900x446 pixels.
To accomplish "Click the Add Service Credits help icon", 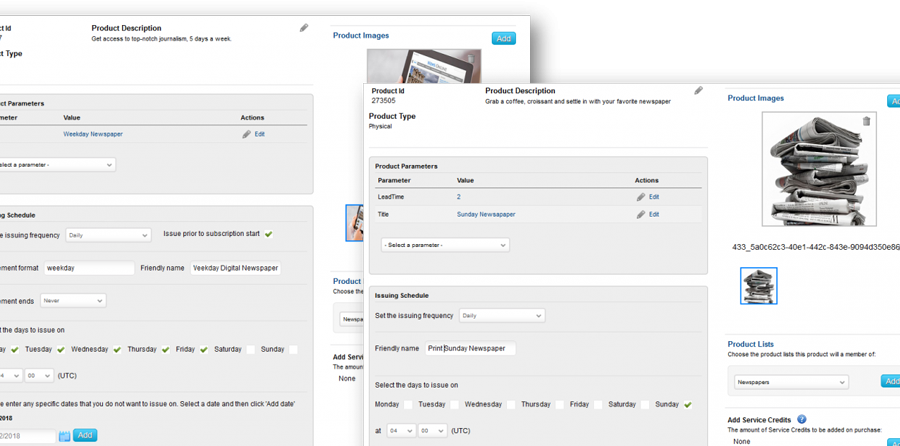I will pos(802,420).
